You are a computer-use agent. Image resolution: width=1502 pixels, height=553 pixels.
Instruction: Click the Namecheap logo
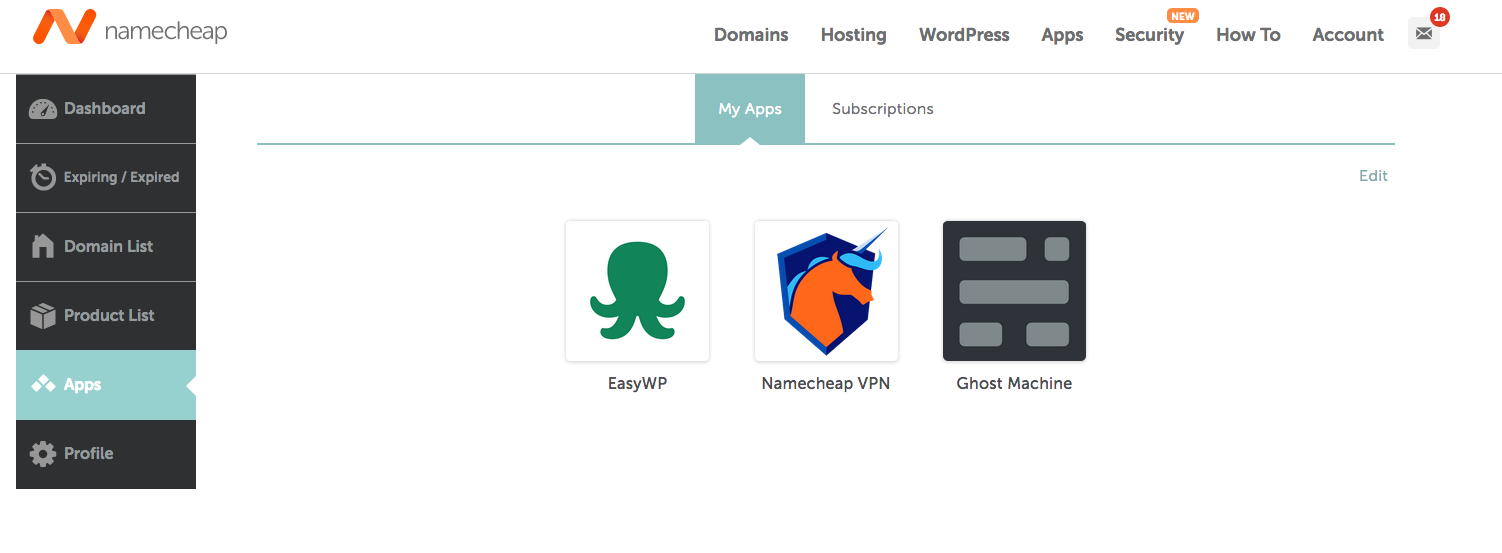pyautogui.click(x=130, y=28)
